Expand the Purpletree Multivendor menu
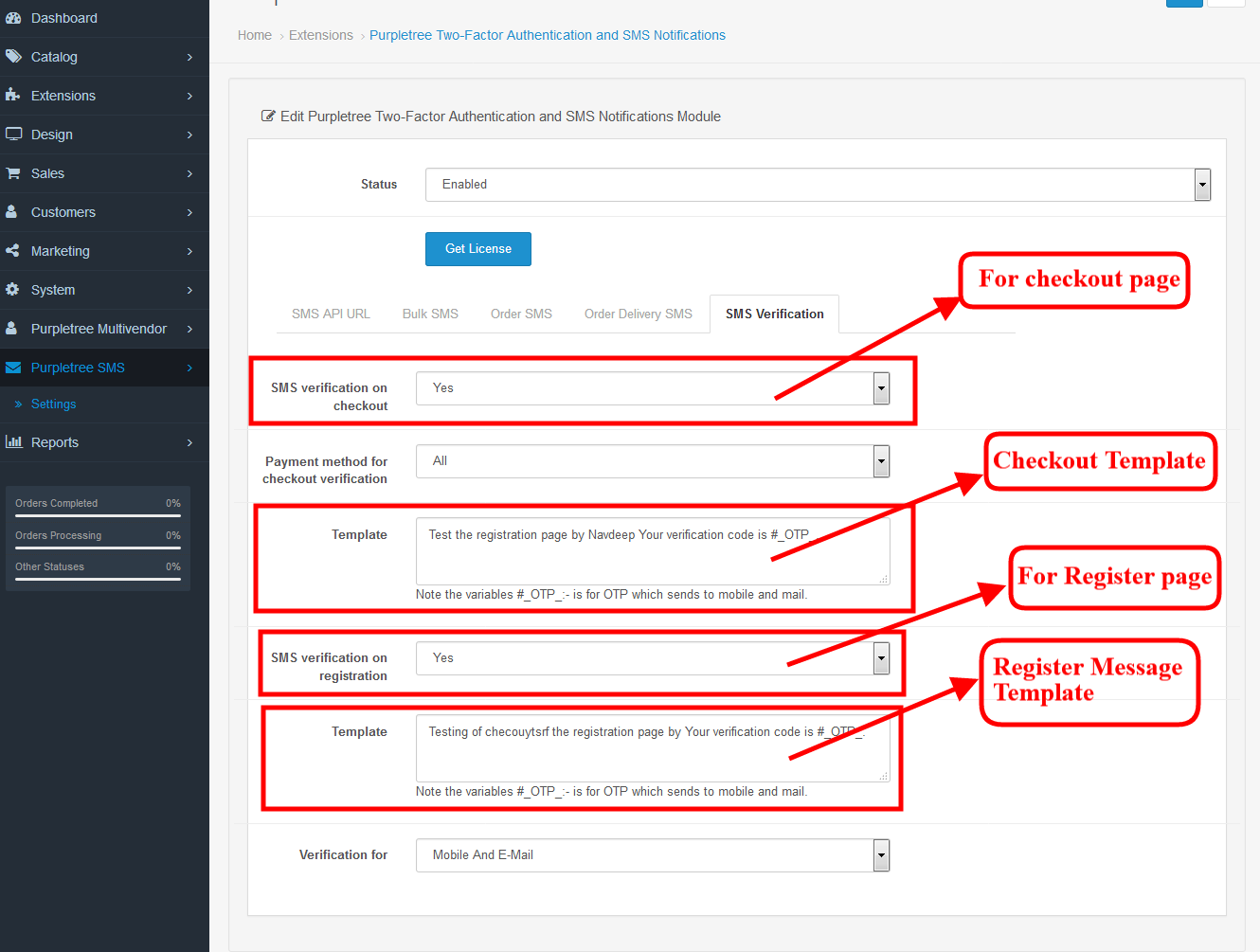Viewport: 1260px width, 952px height. point(99,329)
